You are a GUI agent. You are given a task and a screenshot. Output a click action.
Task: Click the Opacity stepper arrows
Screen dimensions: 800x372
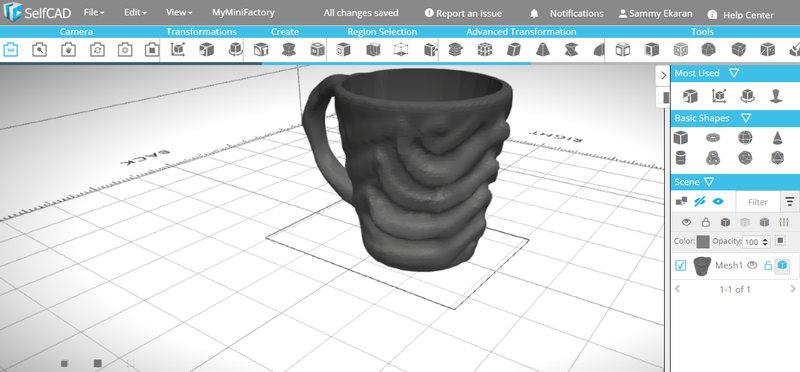[765, 242]
